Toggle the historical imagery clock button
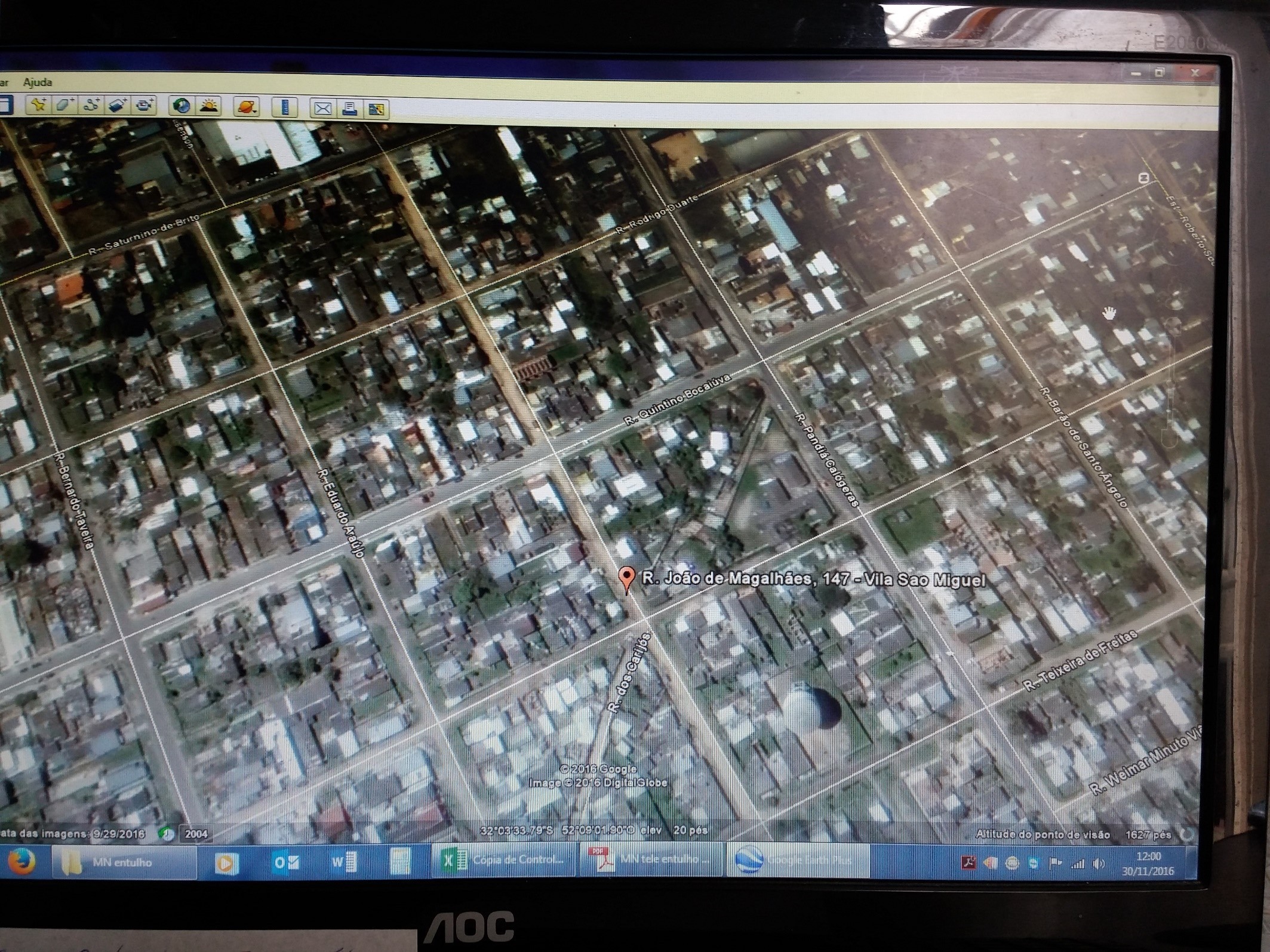The width and height of the screenshot is (1270, 952). click(182, 106)
